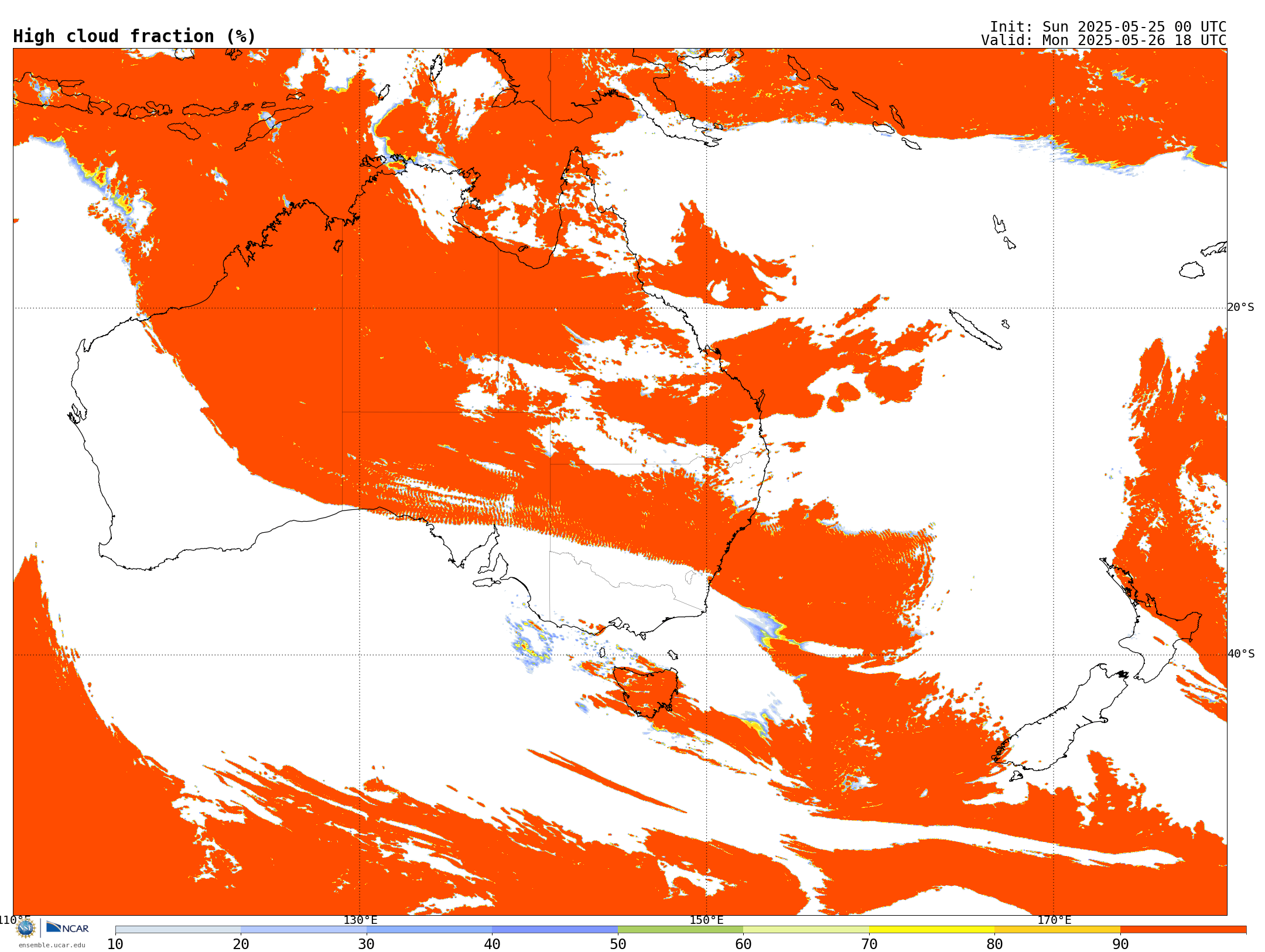Open the ensemble.ucar.edu link text

click(52, 945)
